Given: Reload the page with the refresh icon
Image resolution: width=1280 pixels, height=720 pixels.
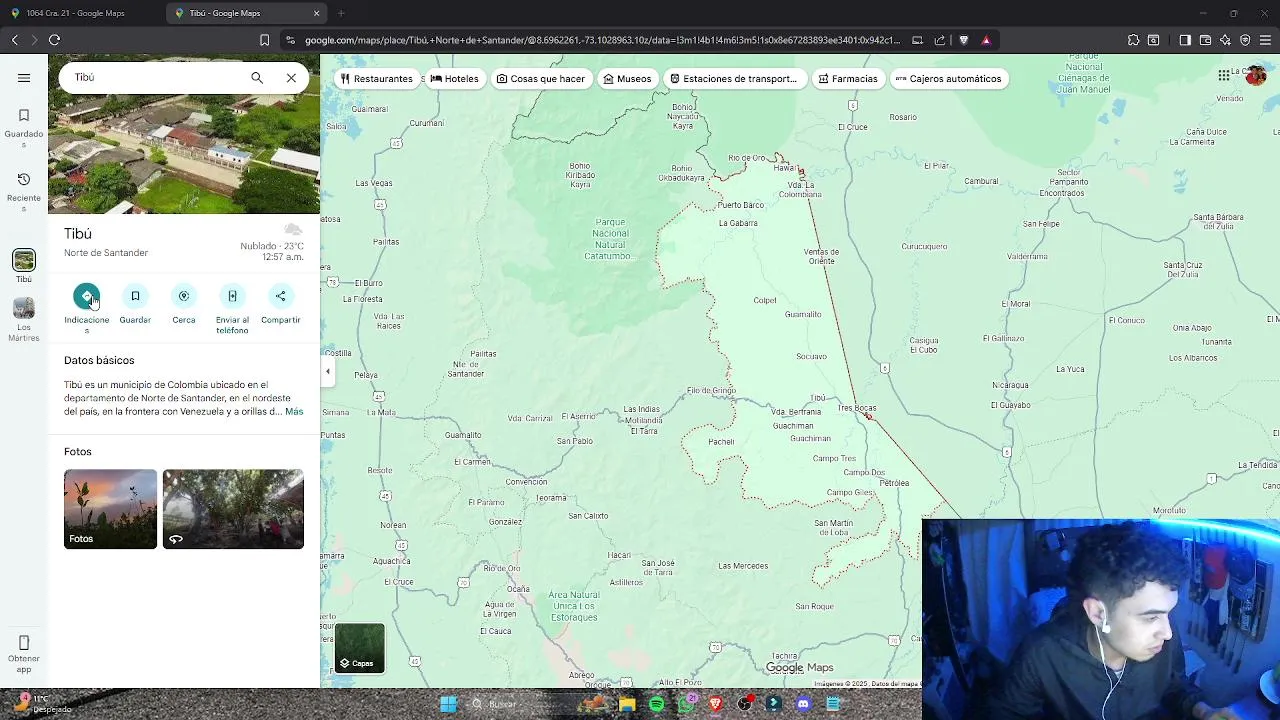Looking at the screenshot, I should [x=54, y=40].
